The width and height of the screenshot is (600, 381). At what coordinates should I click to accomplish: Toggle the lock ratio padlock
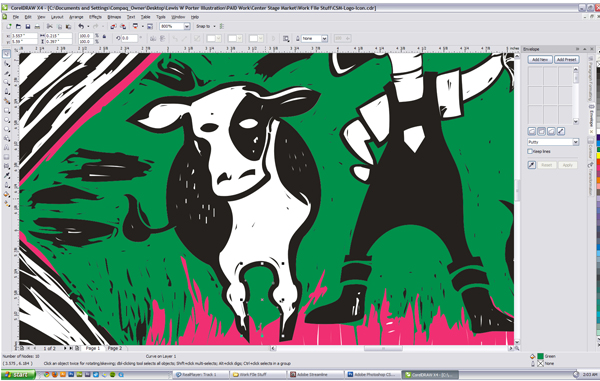[104, 37]
